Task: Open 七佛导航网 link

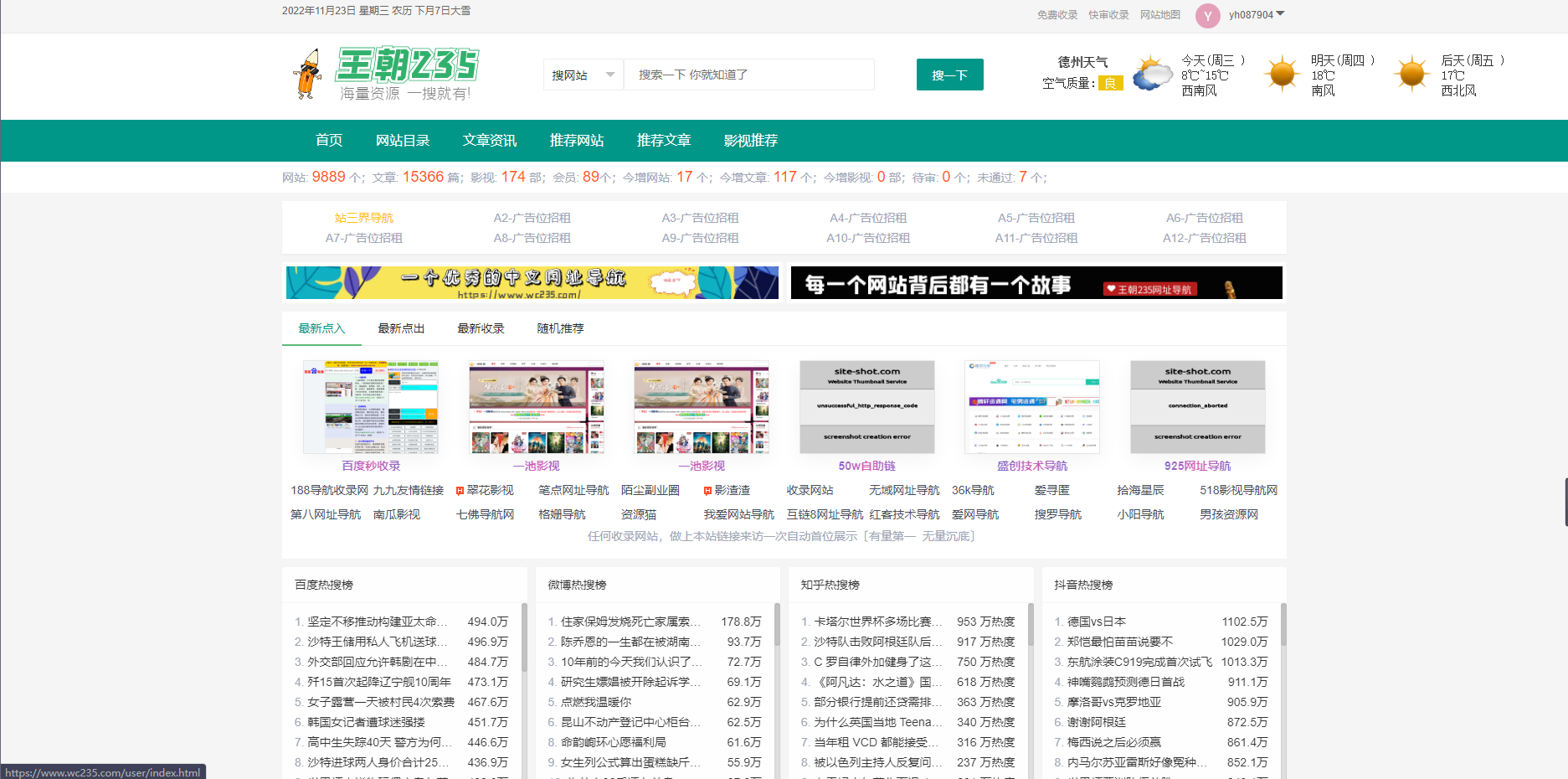Action: pos(485,514)
